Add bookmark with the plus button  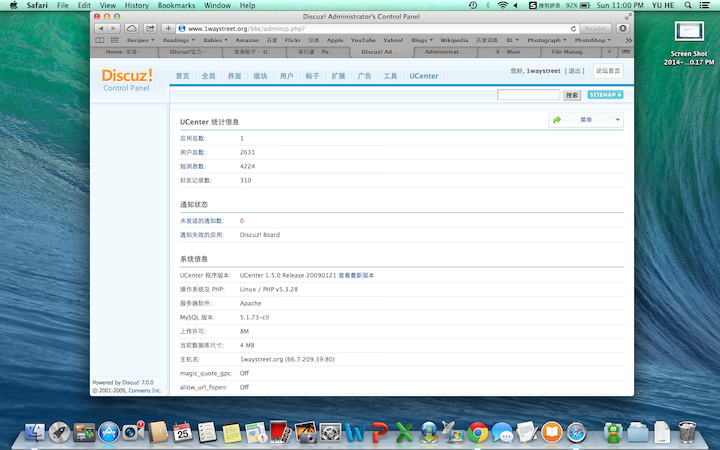click(x=169, y=28)
